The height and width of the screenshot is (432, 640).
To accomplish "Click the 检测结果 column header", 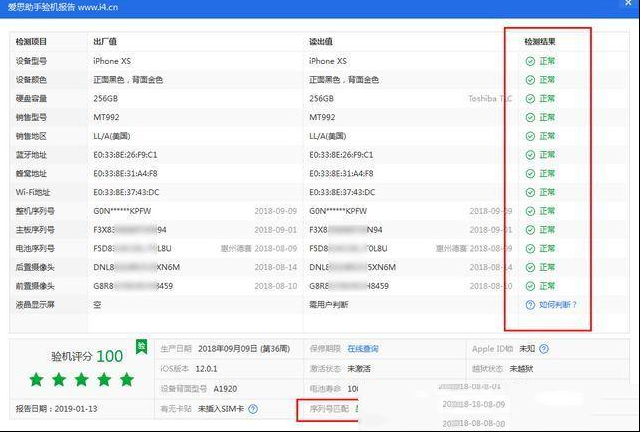I will (x=540, y=42).
